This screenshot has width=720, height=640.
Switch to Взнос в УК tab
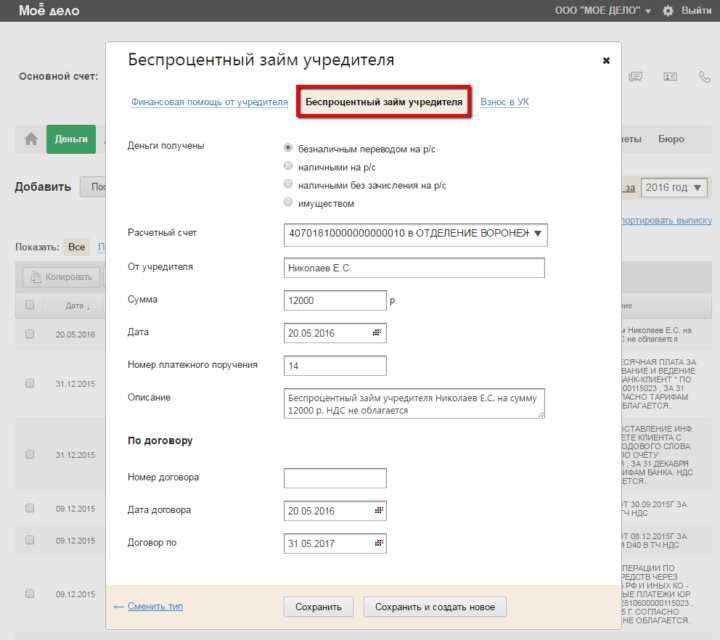click(505, 102)
